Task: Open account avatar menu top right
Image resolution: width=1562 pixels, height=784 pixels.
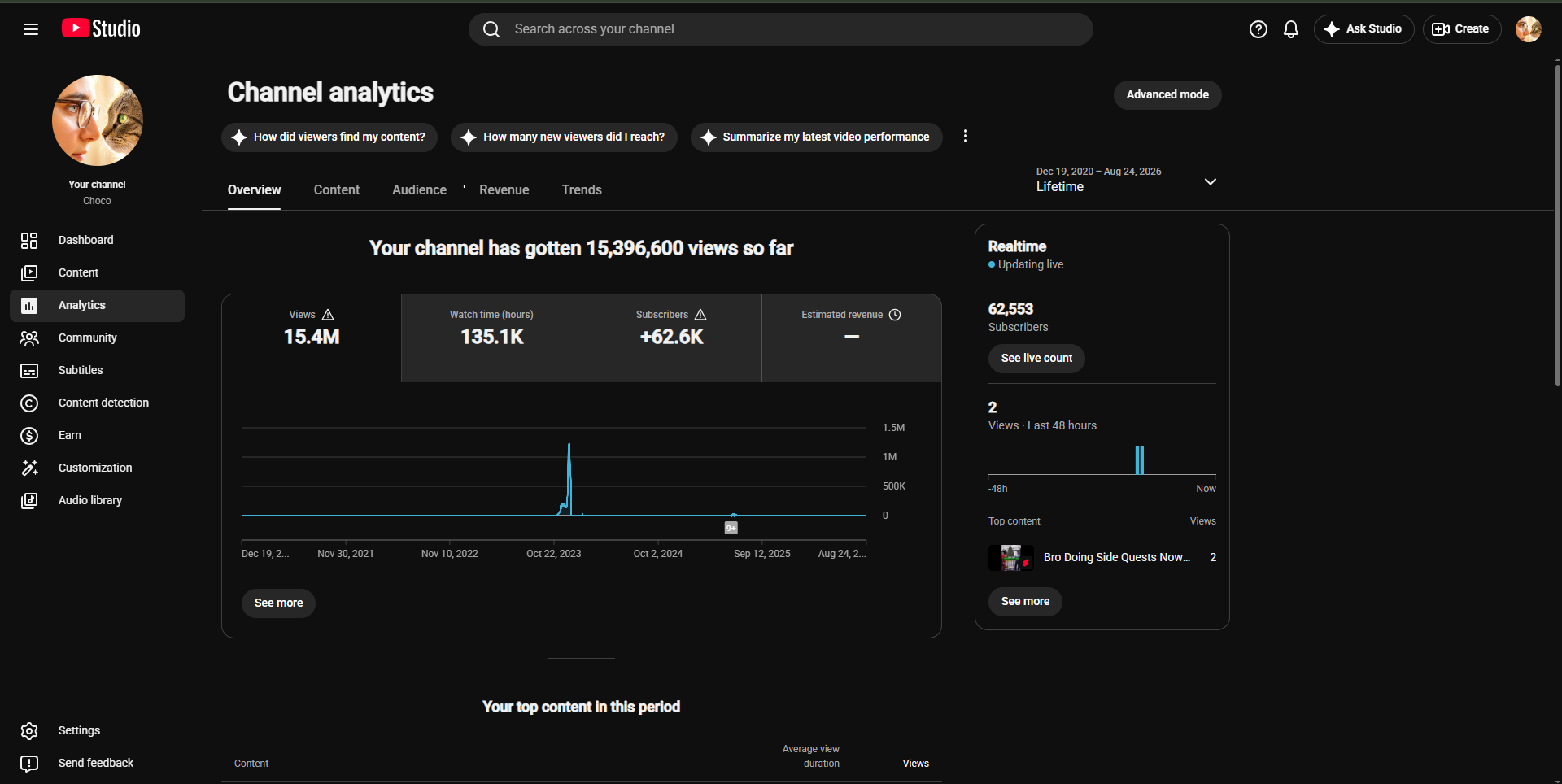Action: [x=1528, y=29]
